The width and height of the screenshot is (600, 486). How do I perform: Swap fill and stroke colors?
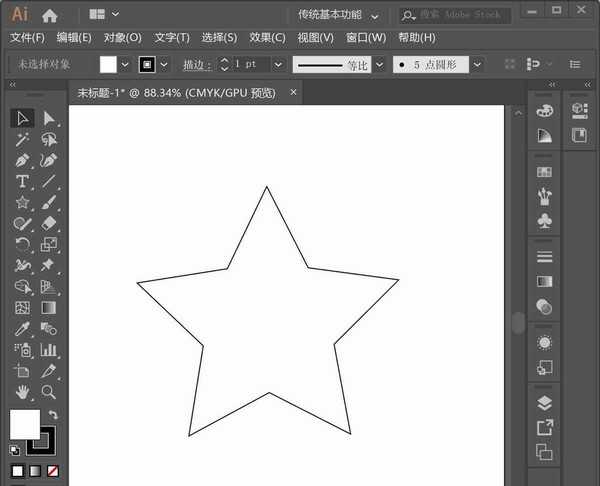[x=53, y=414]
